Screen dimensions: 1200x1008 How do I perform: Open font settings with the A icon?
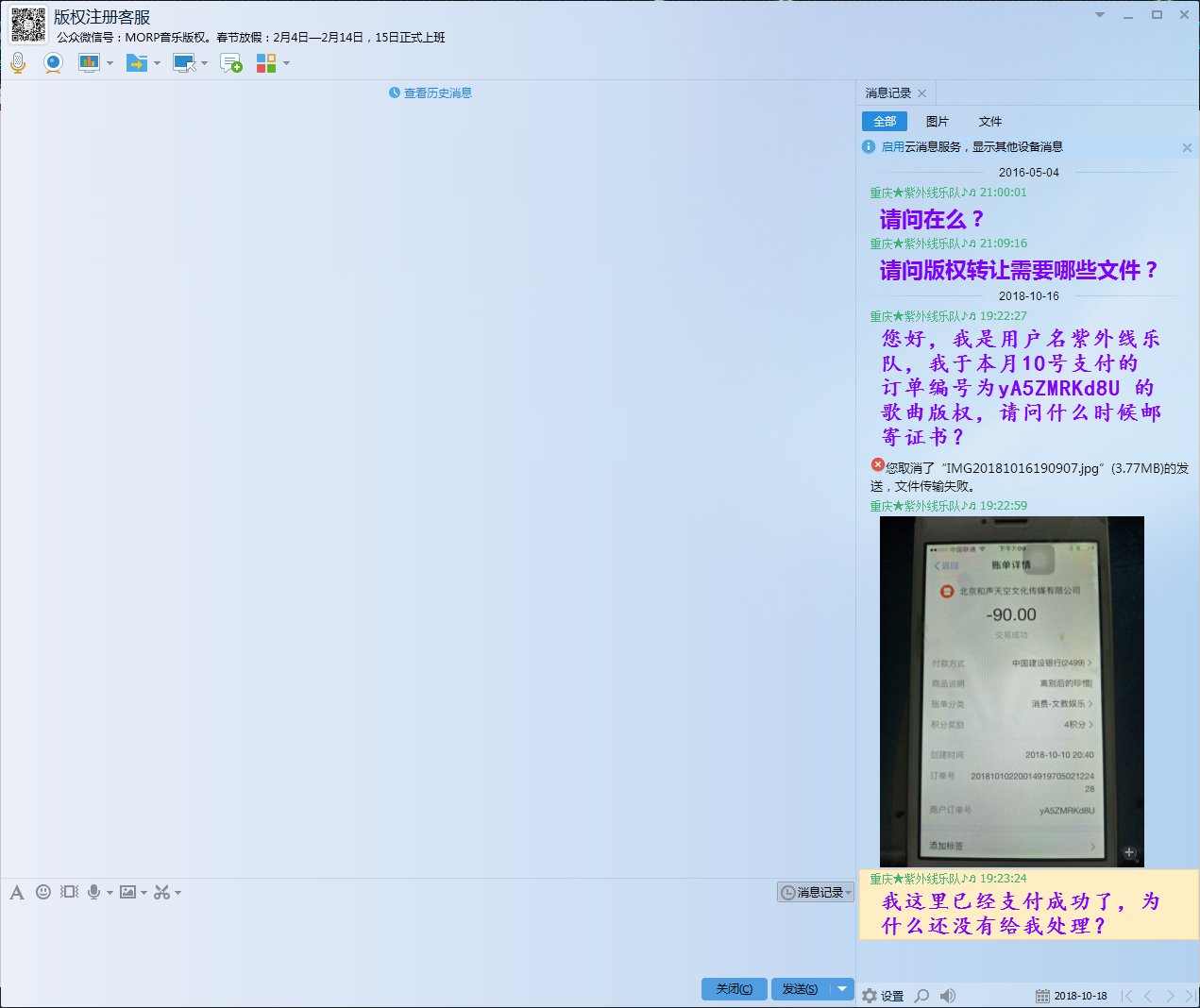pyautogui.click(x=17, y=892)
